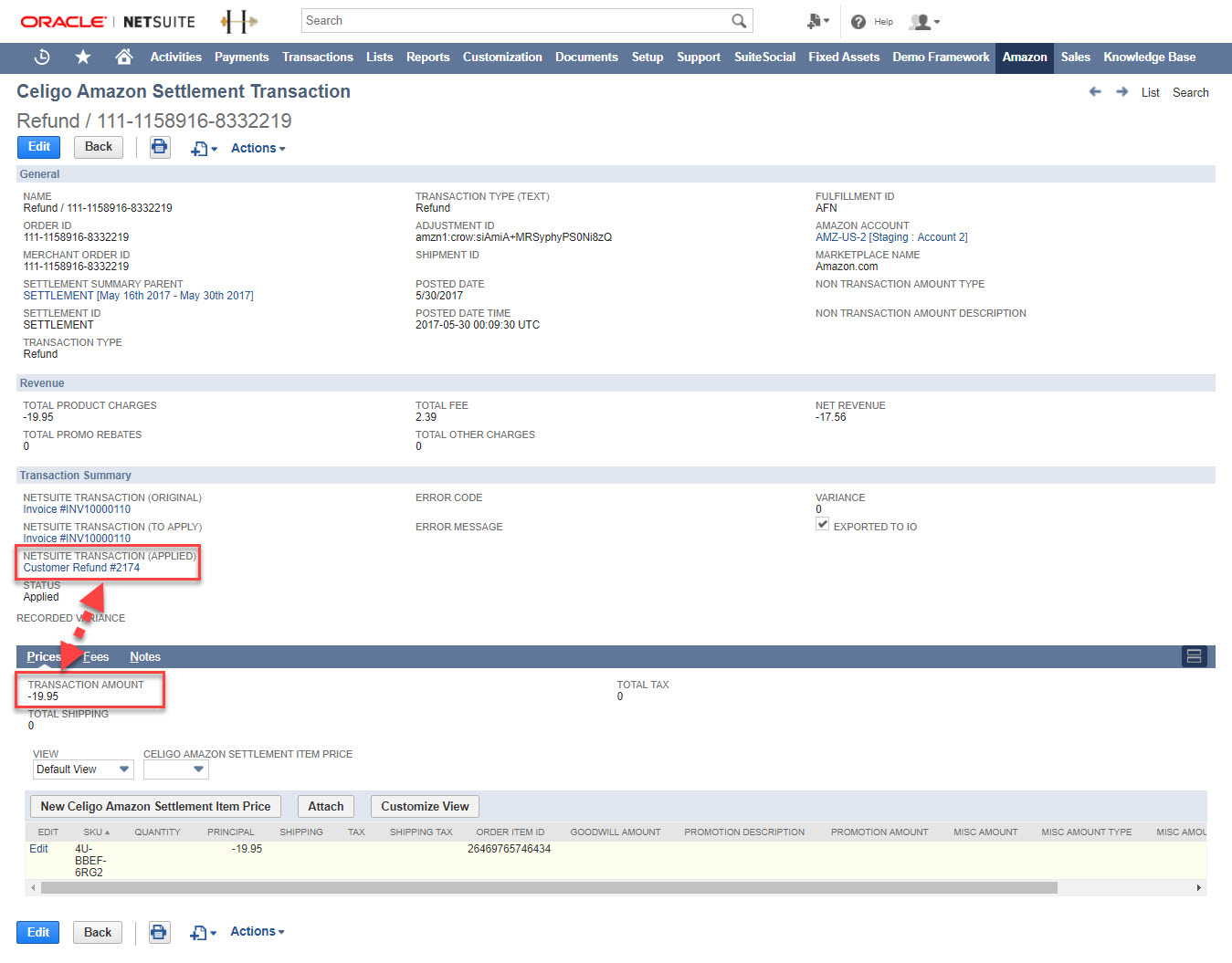Open bottom New record document icon

click(x=203, y=933)
